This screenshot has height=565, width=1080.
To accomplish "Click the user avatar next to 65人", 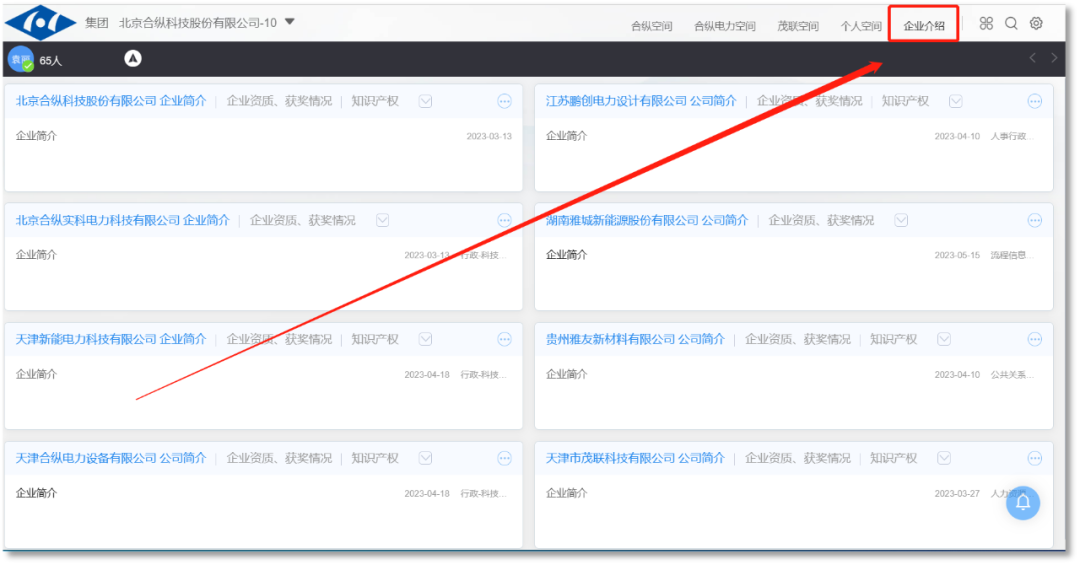I will [x=21, y=59].
